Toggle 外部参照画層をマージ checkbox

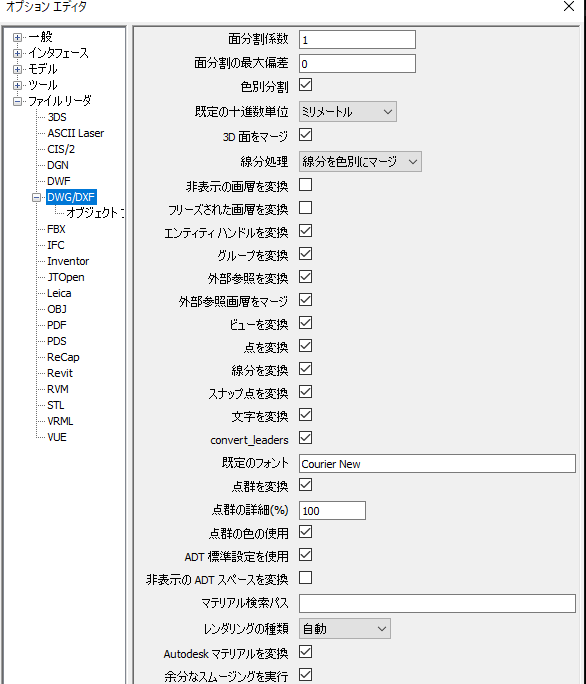(305, 300)
